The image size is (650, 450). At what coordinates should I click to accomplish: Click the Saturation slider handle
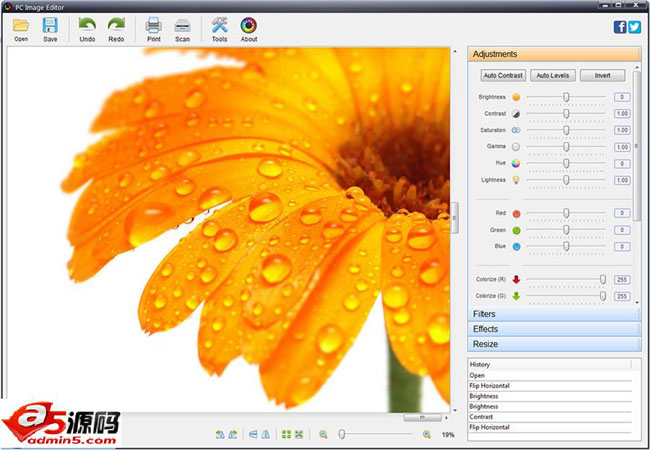pos(566,130)
